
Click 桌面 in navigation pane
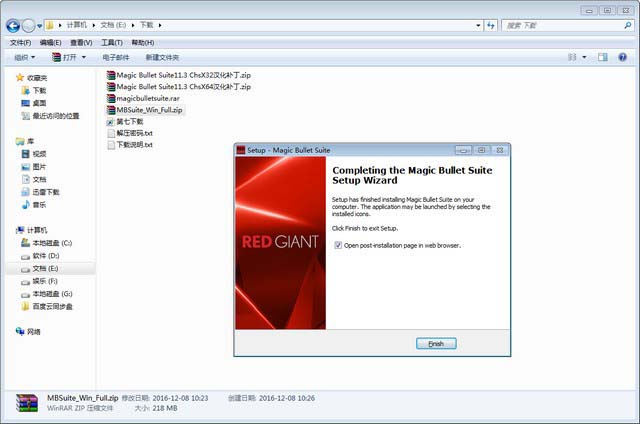tap(34, 103)
